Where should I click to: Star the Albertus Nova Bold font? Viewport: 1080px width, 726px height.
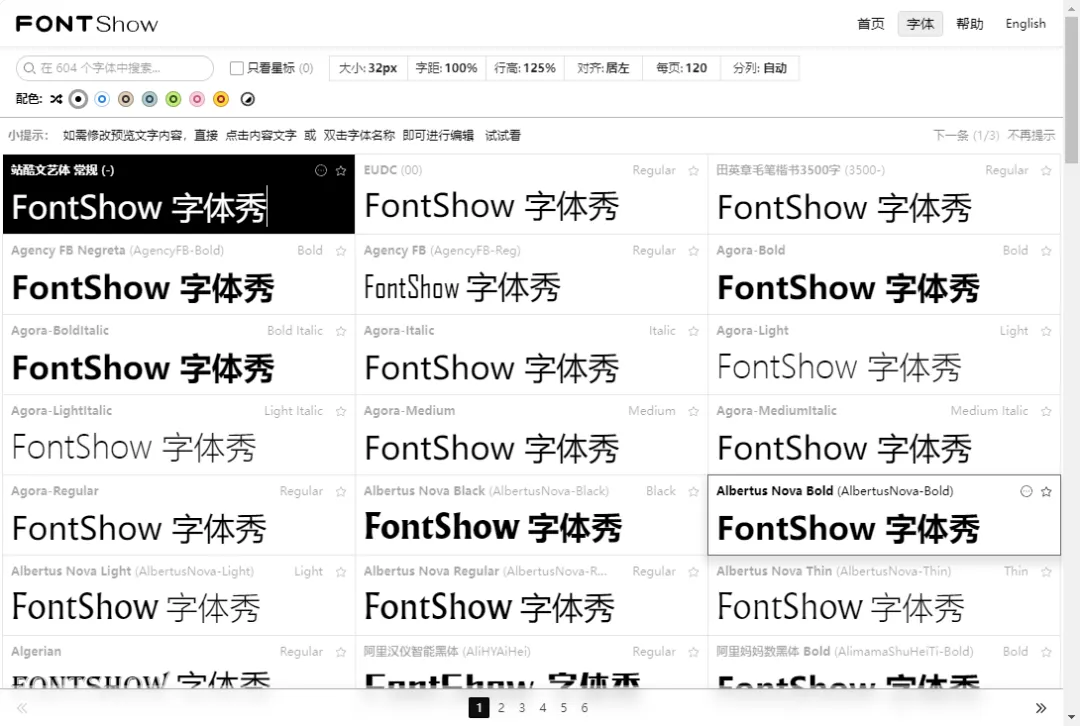pyautogui.click(x=1046, y=492)
